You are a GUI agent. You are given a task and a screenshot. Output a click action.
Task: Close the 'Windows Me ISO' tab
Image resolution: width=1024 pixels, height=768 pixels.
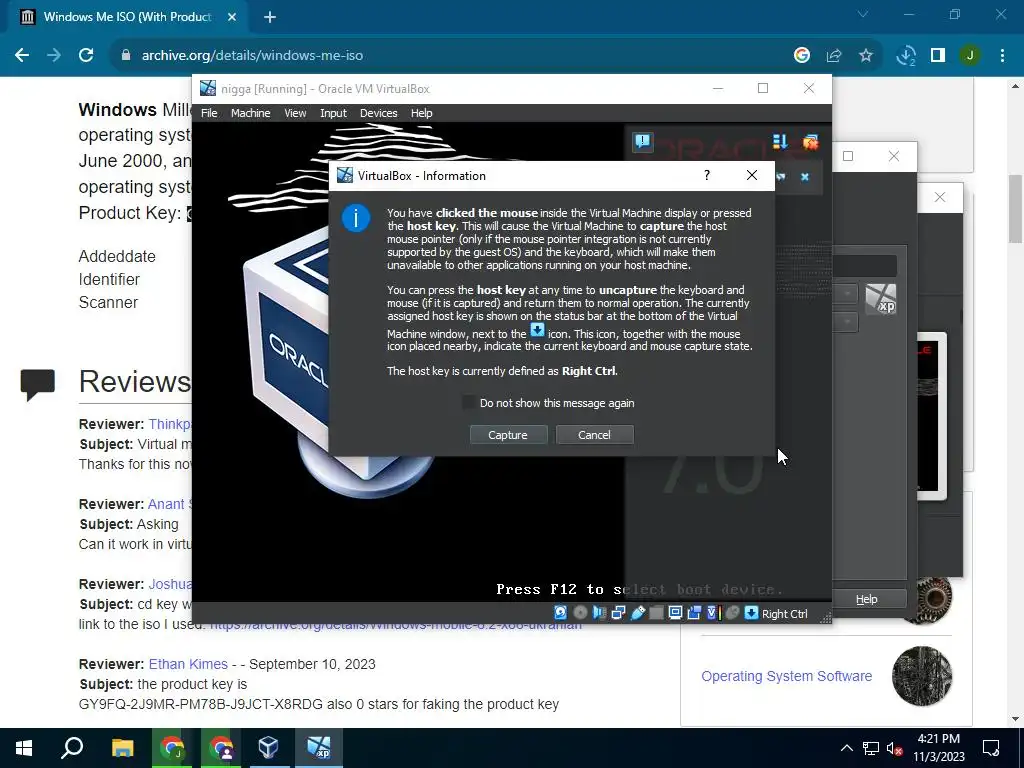pos(232,17)
